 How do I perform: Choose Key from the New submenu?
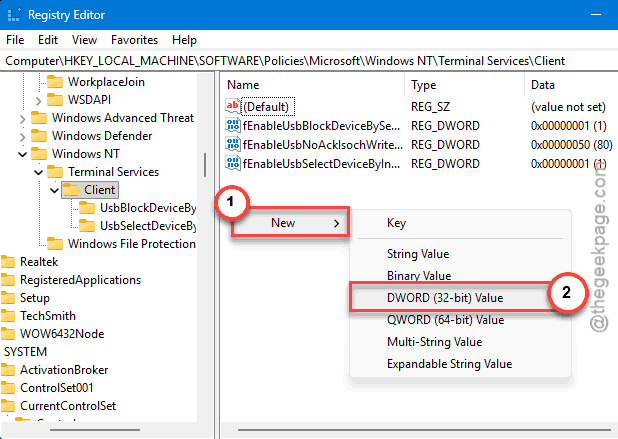[460, 223]
